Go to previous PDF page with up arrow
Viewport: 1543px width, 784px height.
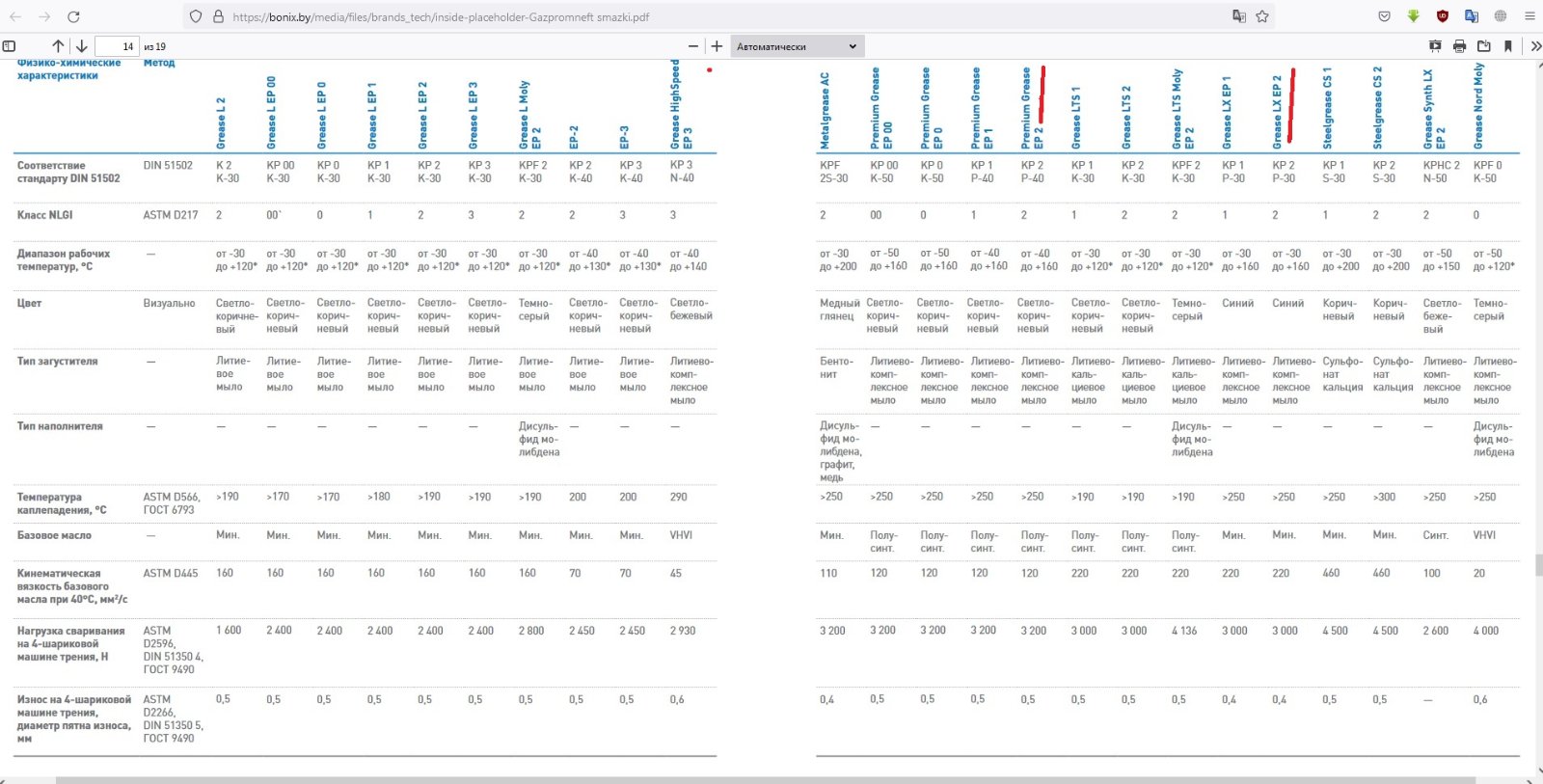pyautogui.click(x=58, y=46)
